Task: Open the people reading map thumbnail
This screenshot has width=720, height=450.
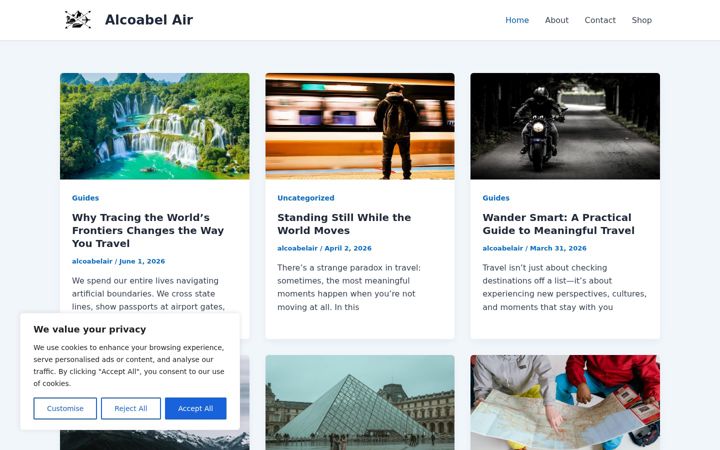Action: click(565, 402)
